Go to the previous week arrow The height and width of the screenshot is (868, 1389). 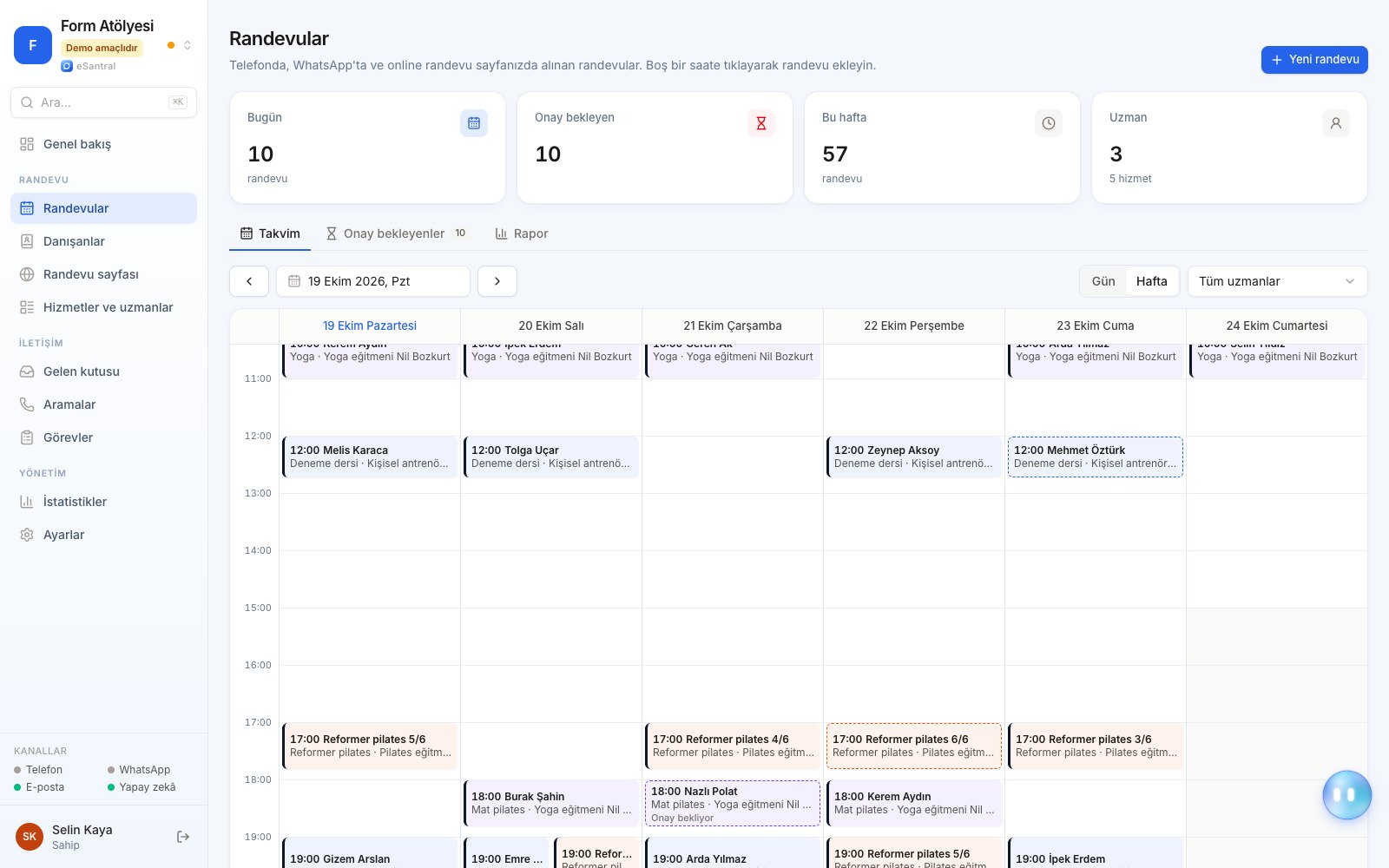point(249,281)
